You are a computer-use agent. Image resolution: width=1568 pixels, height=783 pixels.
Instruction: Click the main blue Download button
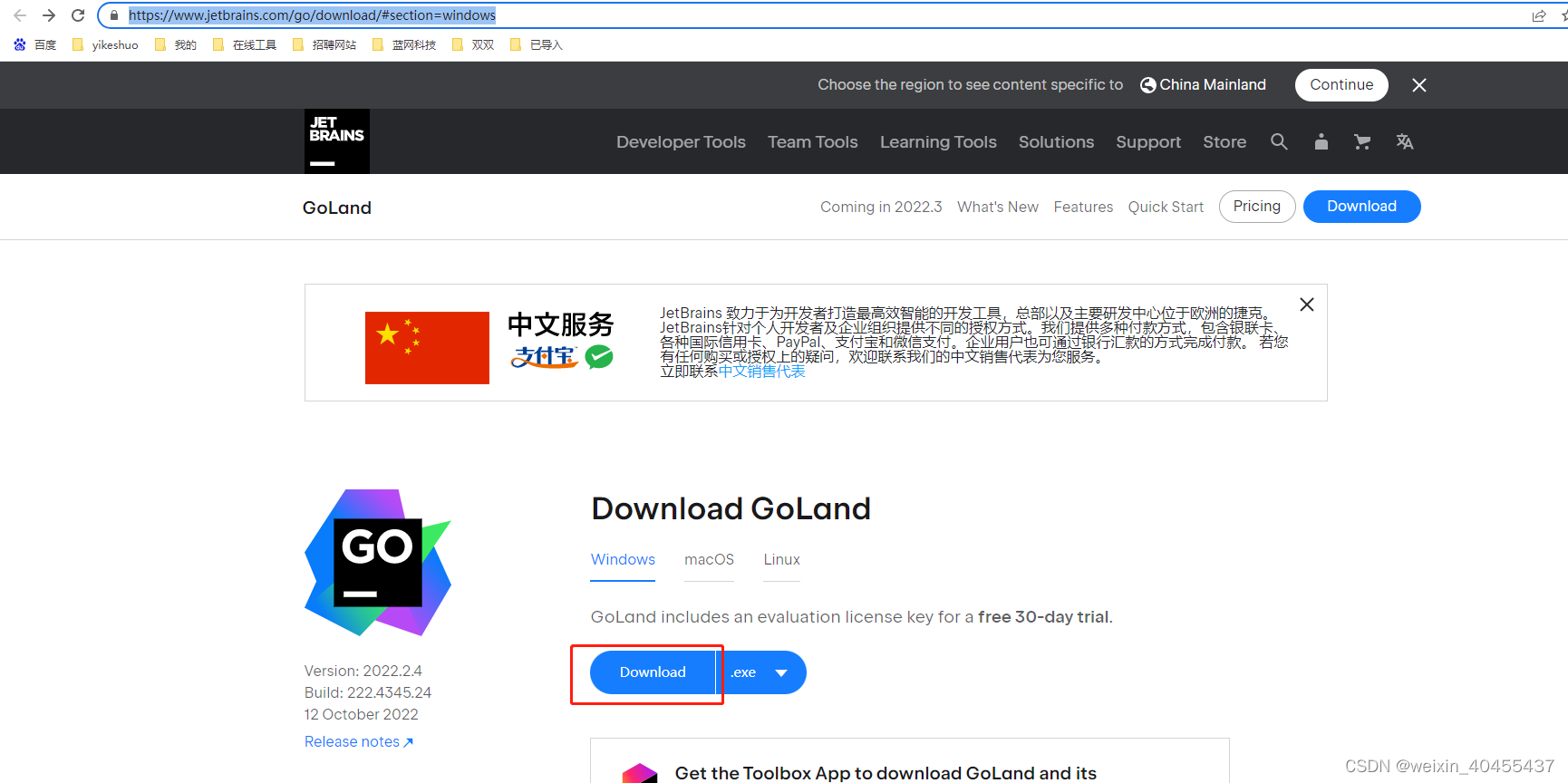pos(653,672)
